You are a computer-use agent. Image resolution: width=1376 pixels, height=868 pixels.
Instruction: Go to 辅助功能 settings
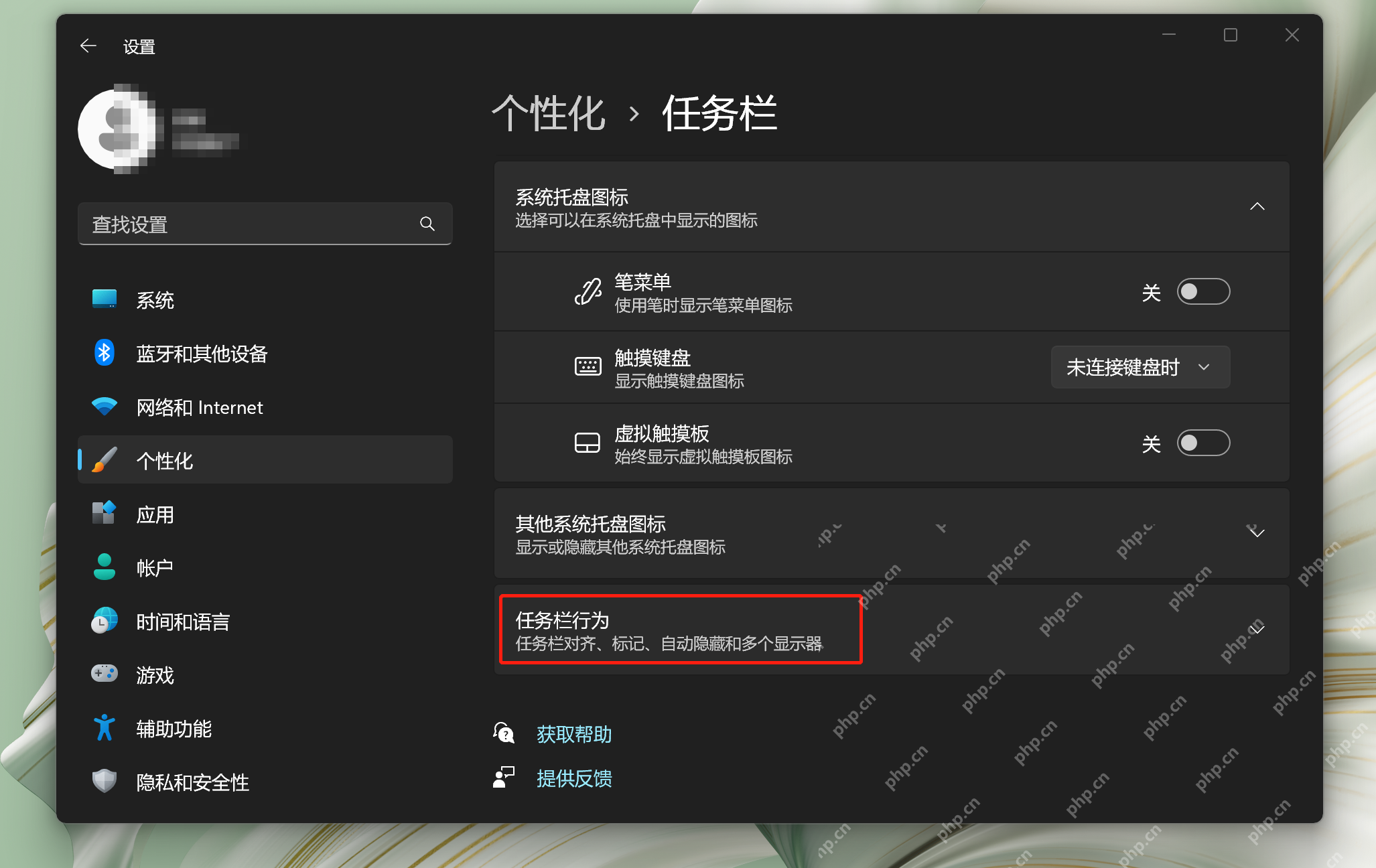pyautogui.click(x=265, y=728)
